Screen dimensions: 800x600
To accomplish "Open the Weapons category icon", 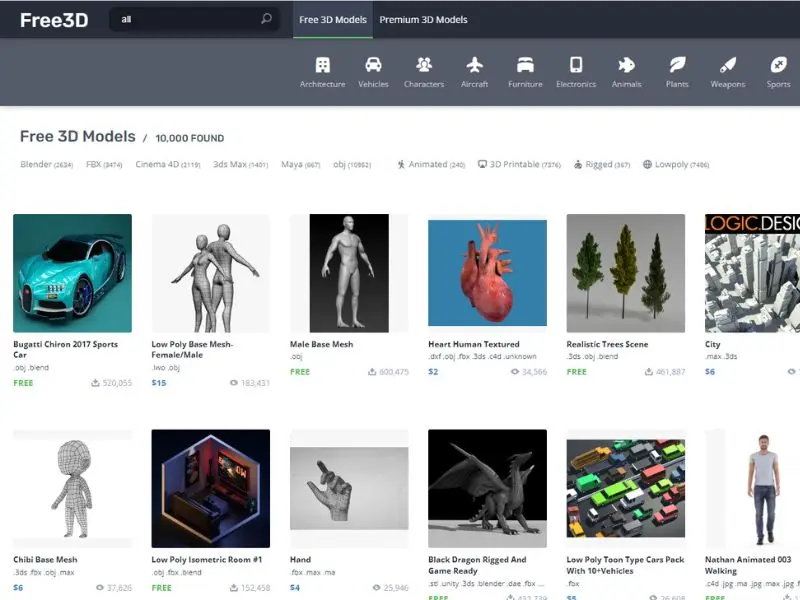I will pyautogui.click(x=728, y=65).
